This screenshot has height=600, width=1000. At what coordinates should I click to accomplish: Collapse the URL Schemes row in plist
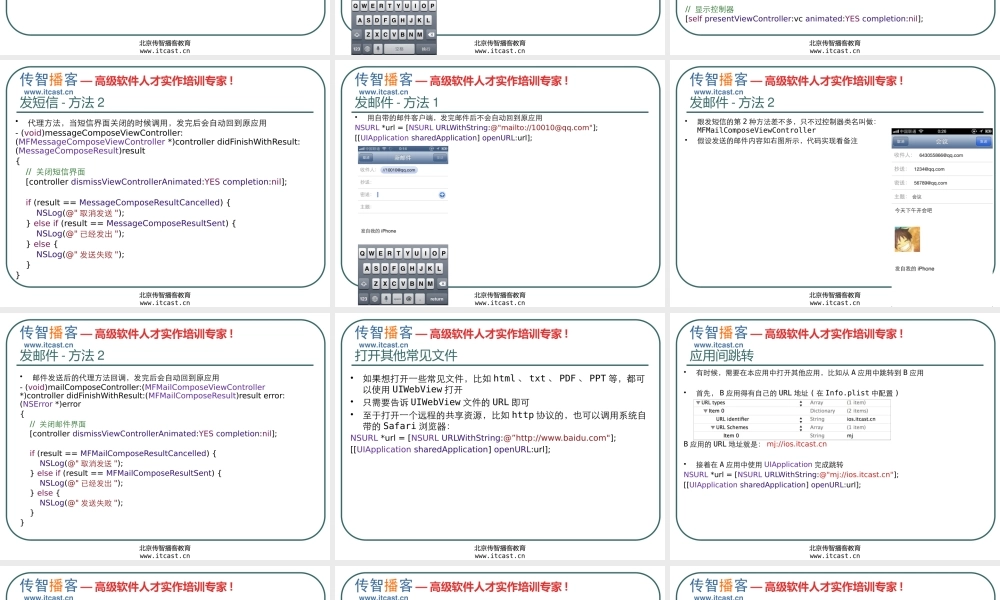pyautogui.click(x=713, y=427)
